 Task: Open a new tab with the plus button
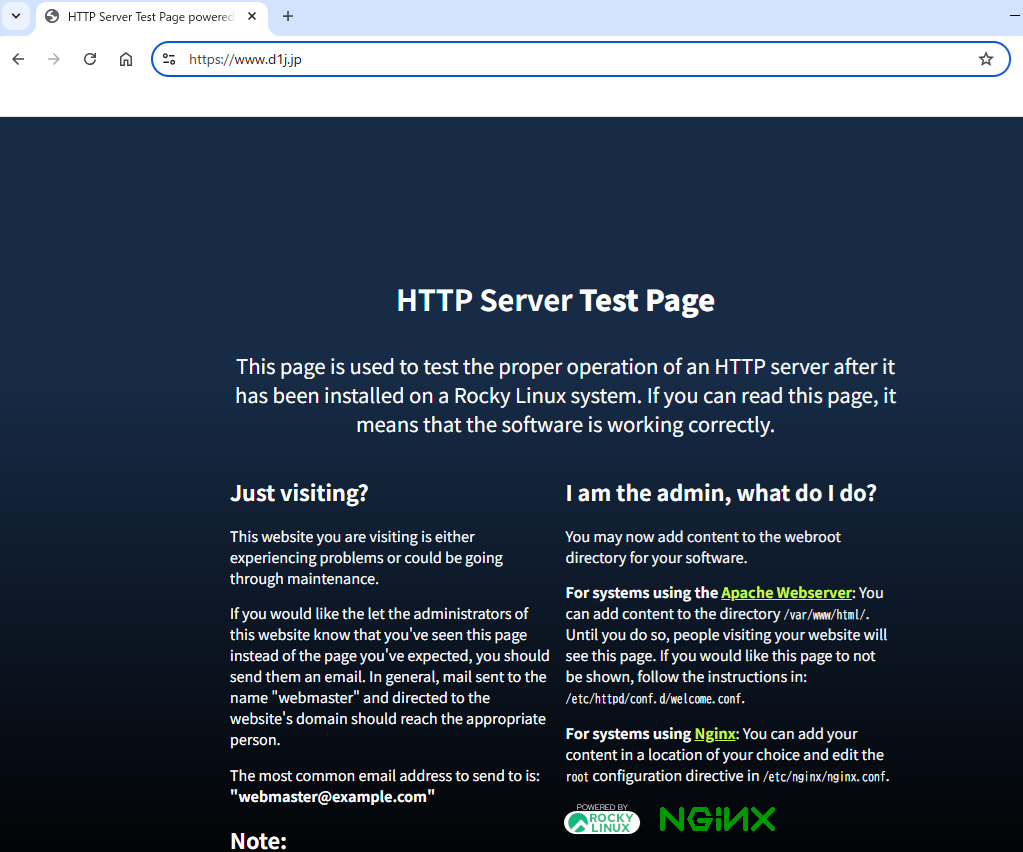coord(288,16)
